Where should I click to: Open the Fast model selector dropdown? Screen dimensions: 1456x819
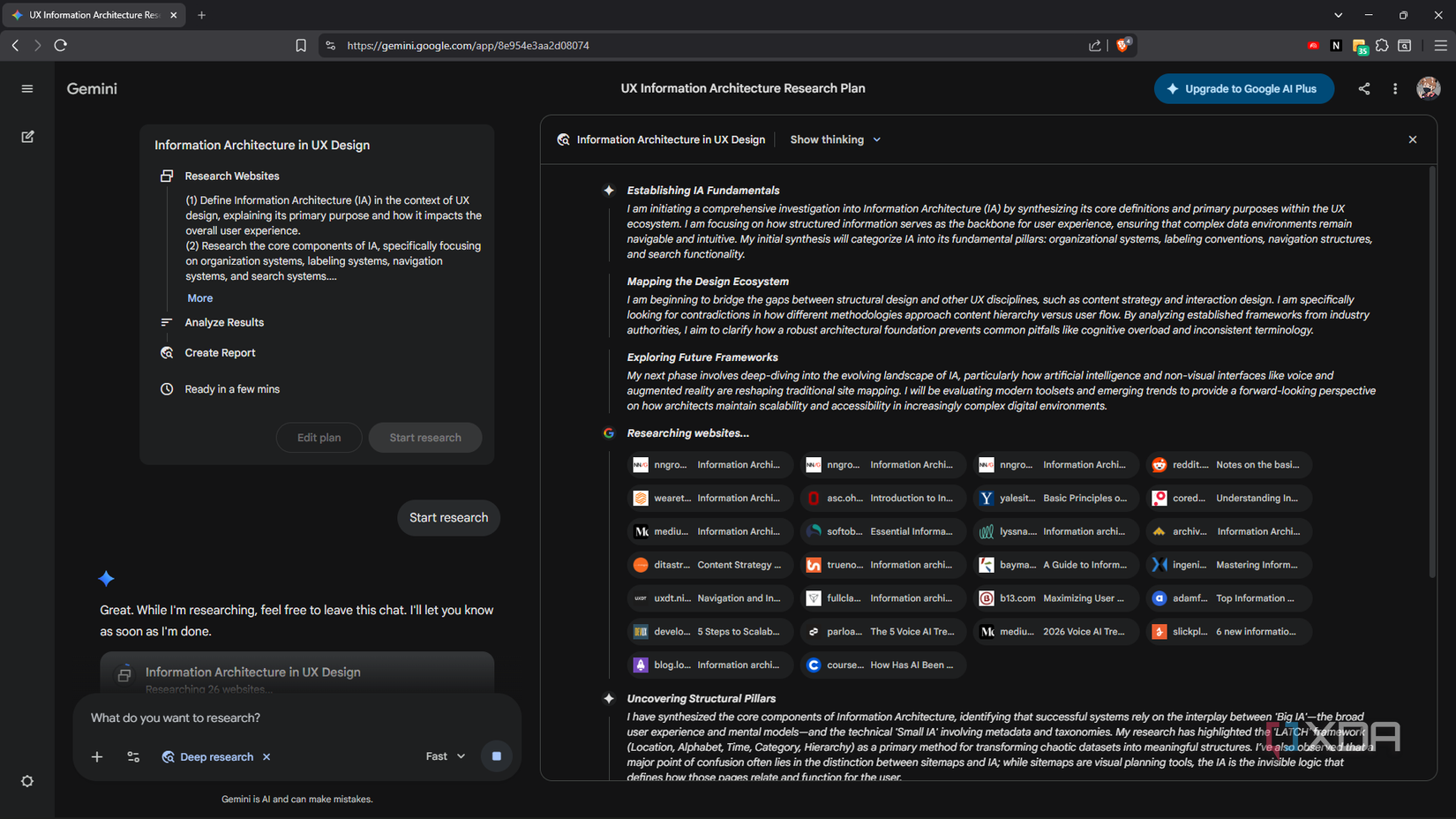pyautogui.click(x=445, y=756)
